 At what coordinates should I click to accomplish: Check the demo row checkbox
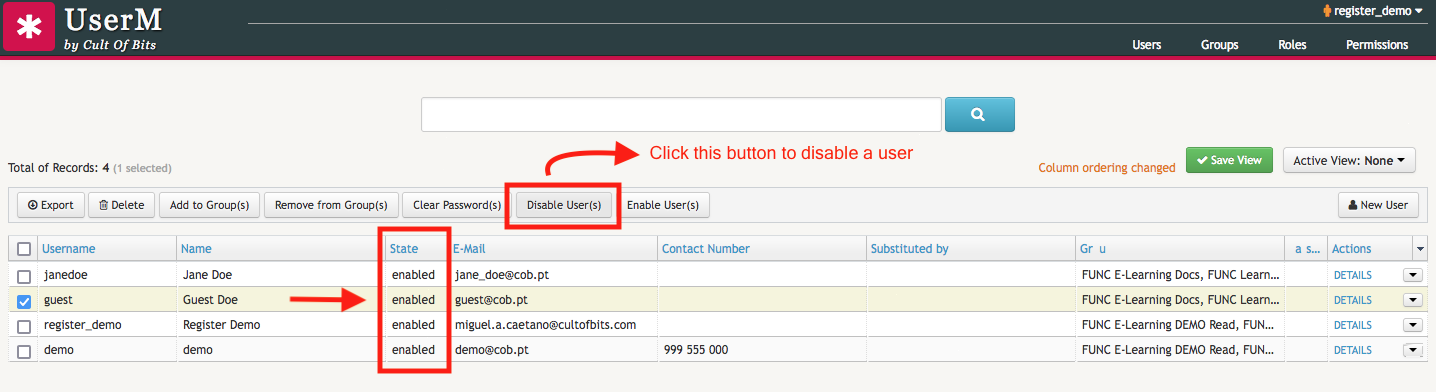(x=24, y=351)
